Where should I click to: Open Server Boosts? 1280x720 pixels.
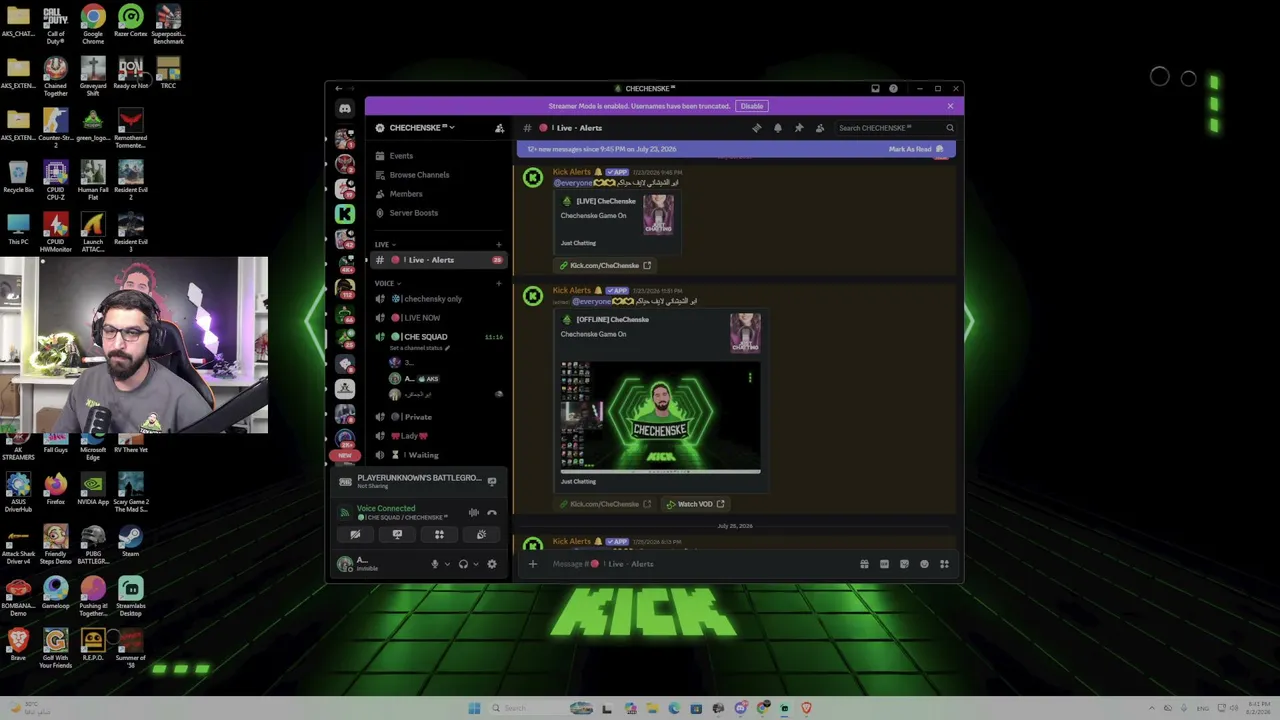pos(438,213)
